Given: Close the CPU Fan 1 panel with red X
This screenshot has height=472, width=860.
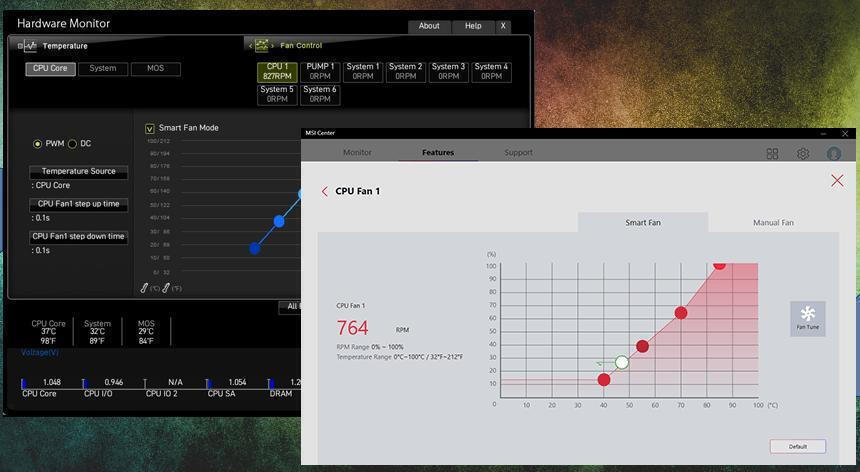Looking at the screenshot, I should click(x=837, y=180).
